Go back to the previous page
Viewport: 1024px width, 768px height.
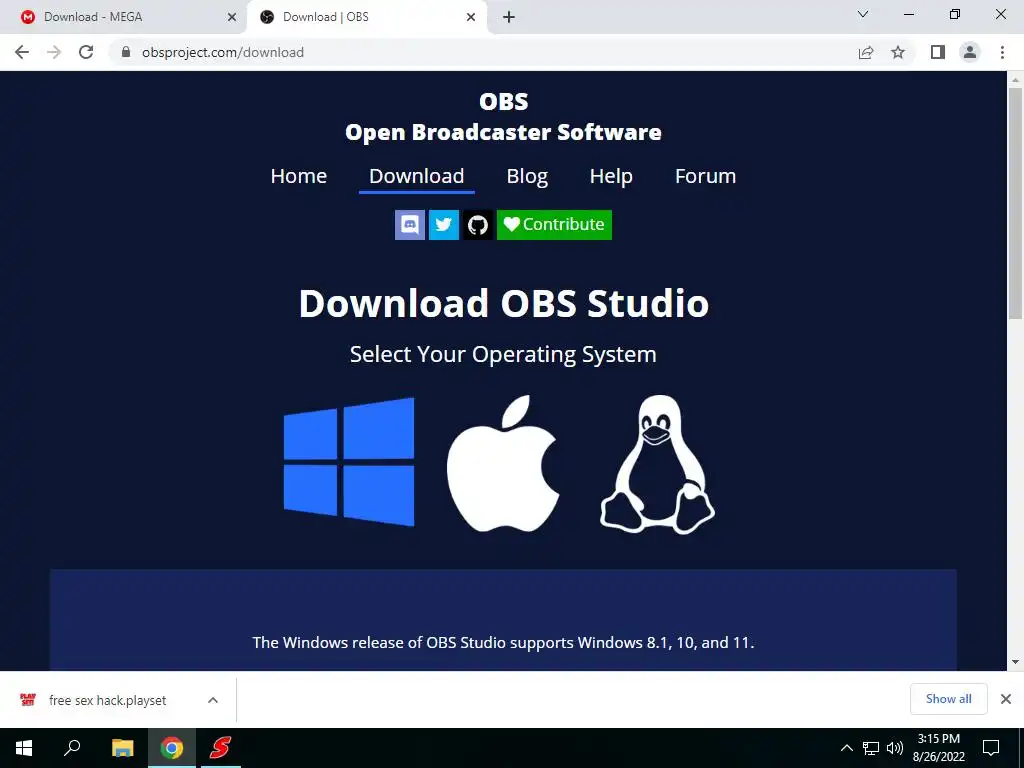(22, 52)
